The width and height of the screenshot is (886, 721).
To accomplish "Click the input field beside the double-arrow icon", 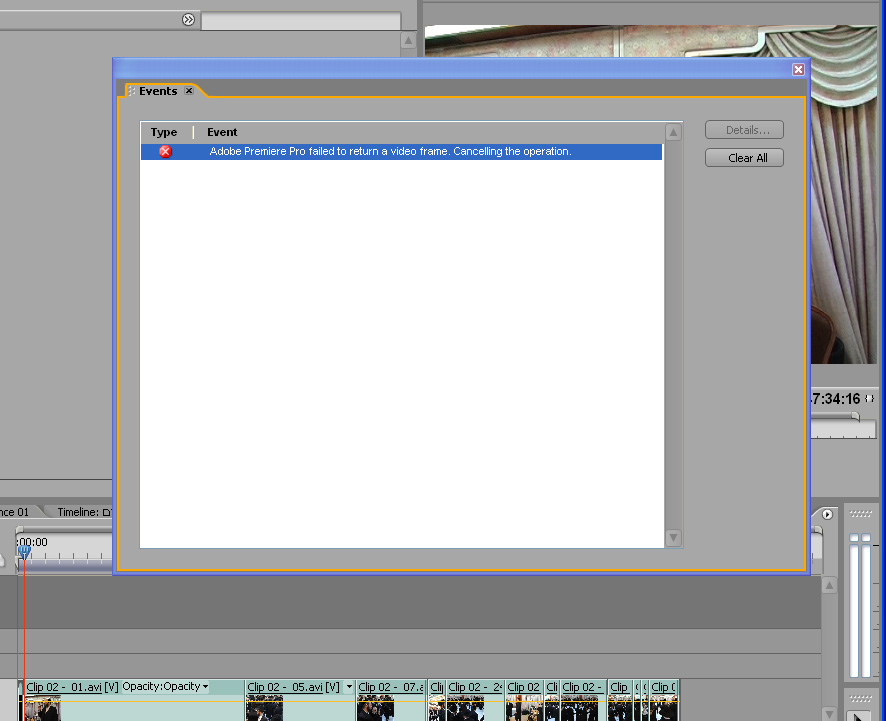I will pos(301,21).
